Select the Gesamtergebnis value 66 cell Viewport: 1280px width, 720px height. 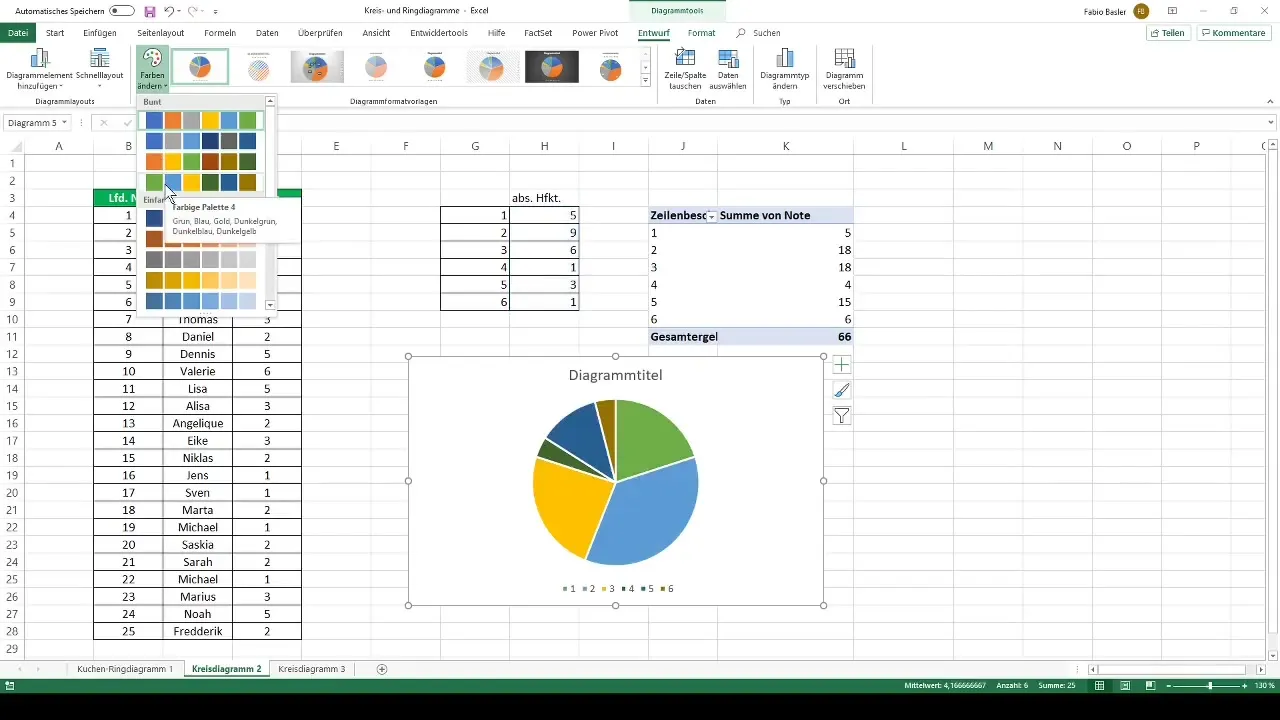(x=786, y=337)
